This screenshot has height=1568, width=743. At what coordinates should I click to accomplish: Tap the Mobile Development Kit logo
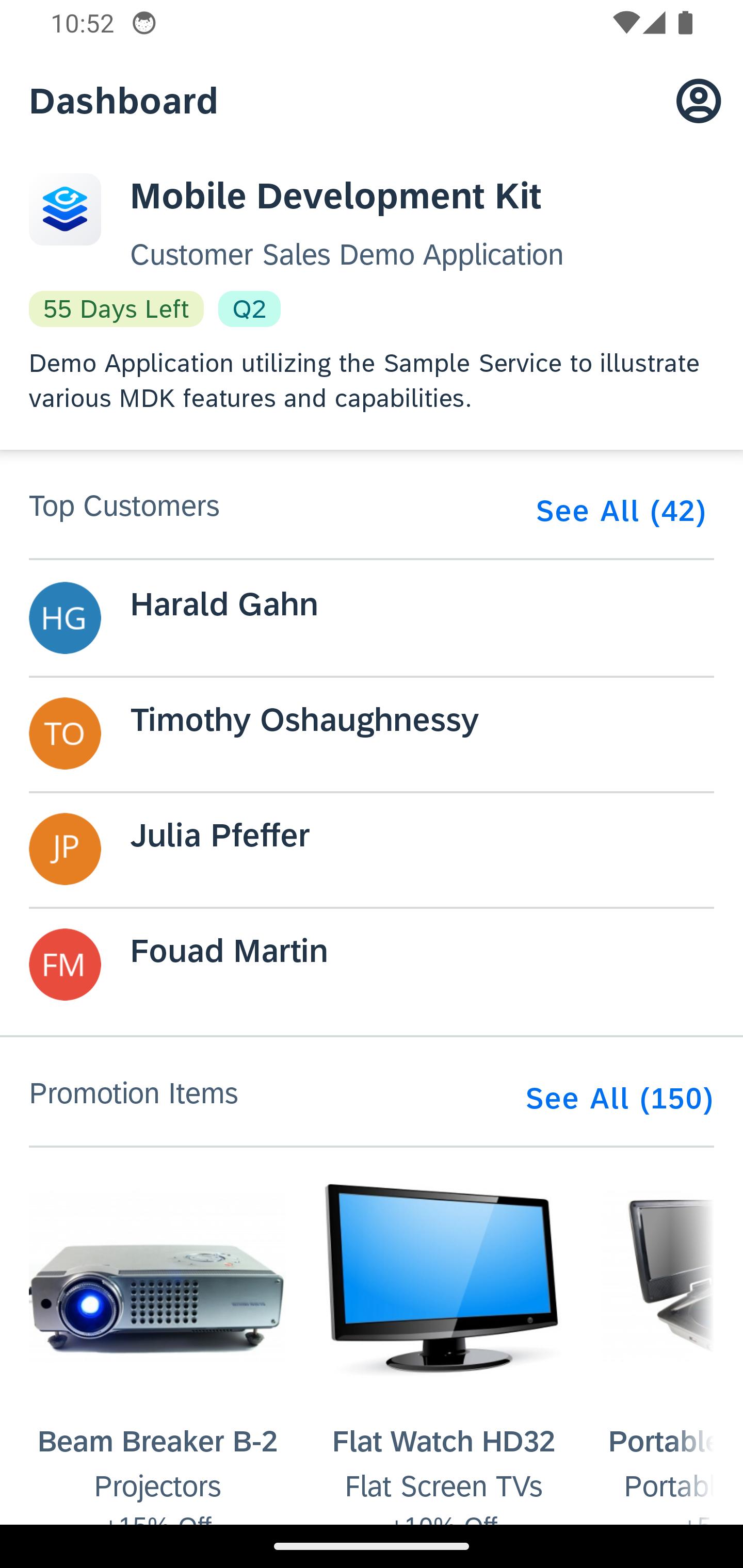(65, 209)
